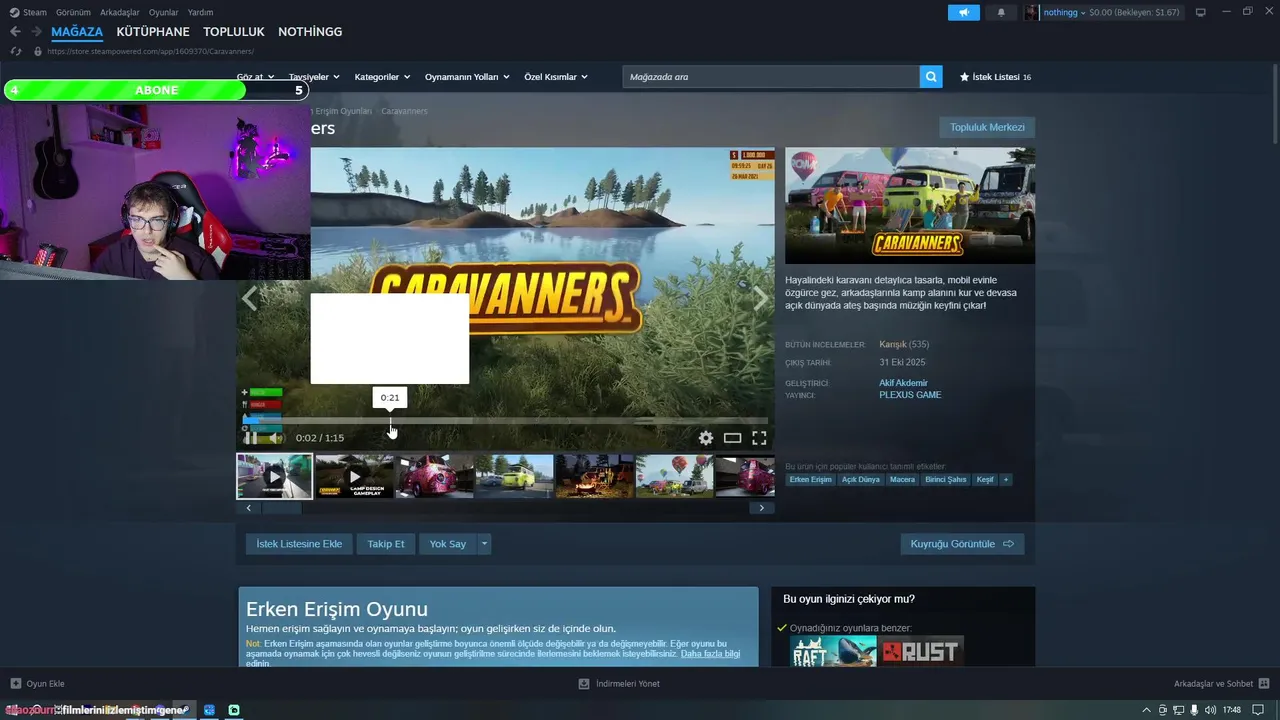
Task: Select campfire night screenshot thumbnail
Action: click(594, 476)
